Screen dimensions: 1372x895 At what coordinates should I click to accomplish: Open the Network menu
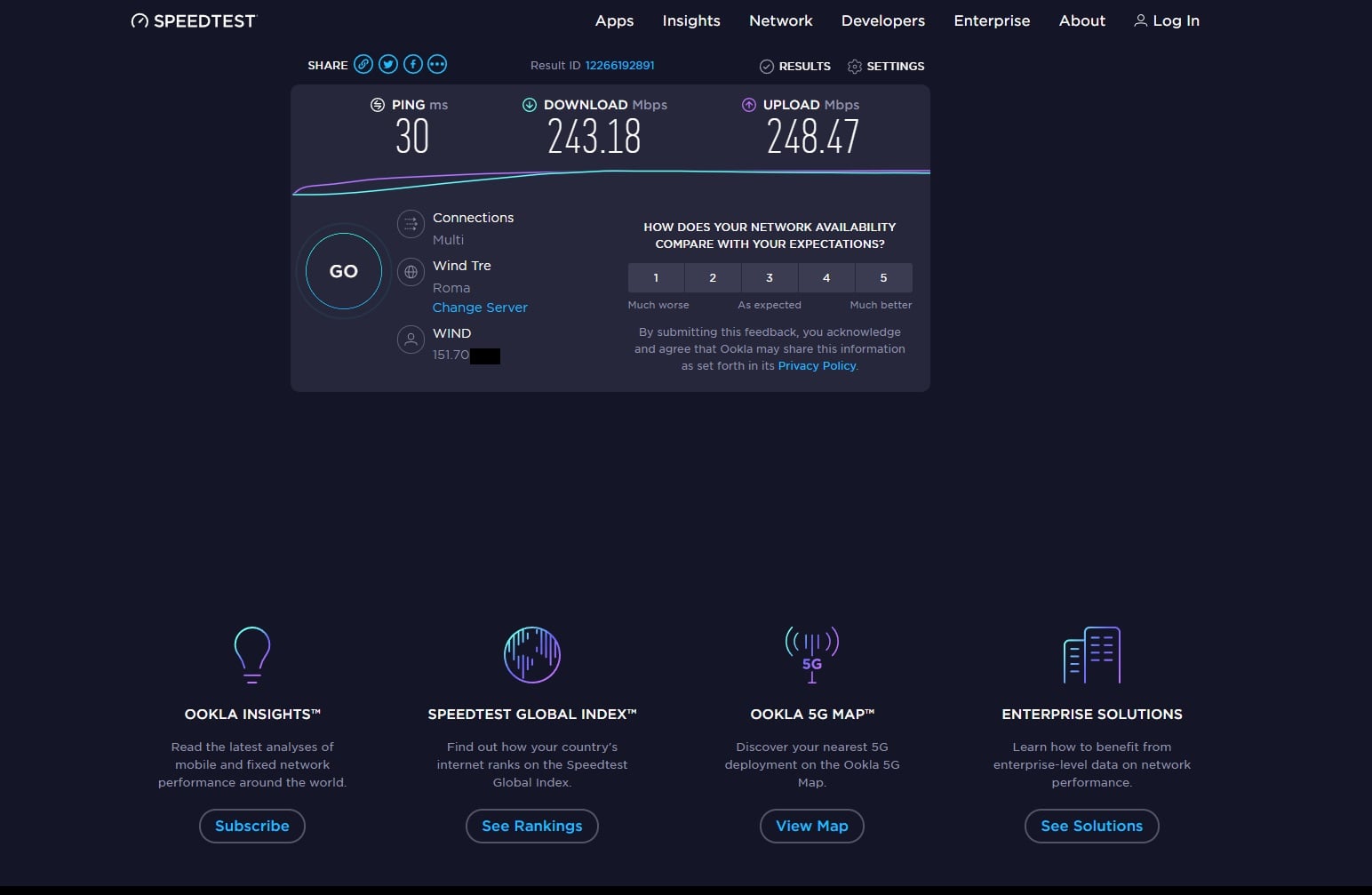[781, 20]
